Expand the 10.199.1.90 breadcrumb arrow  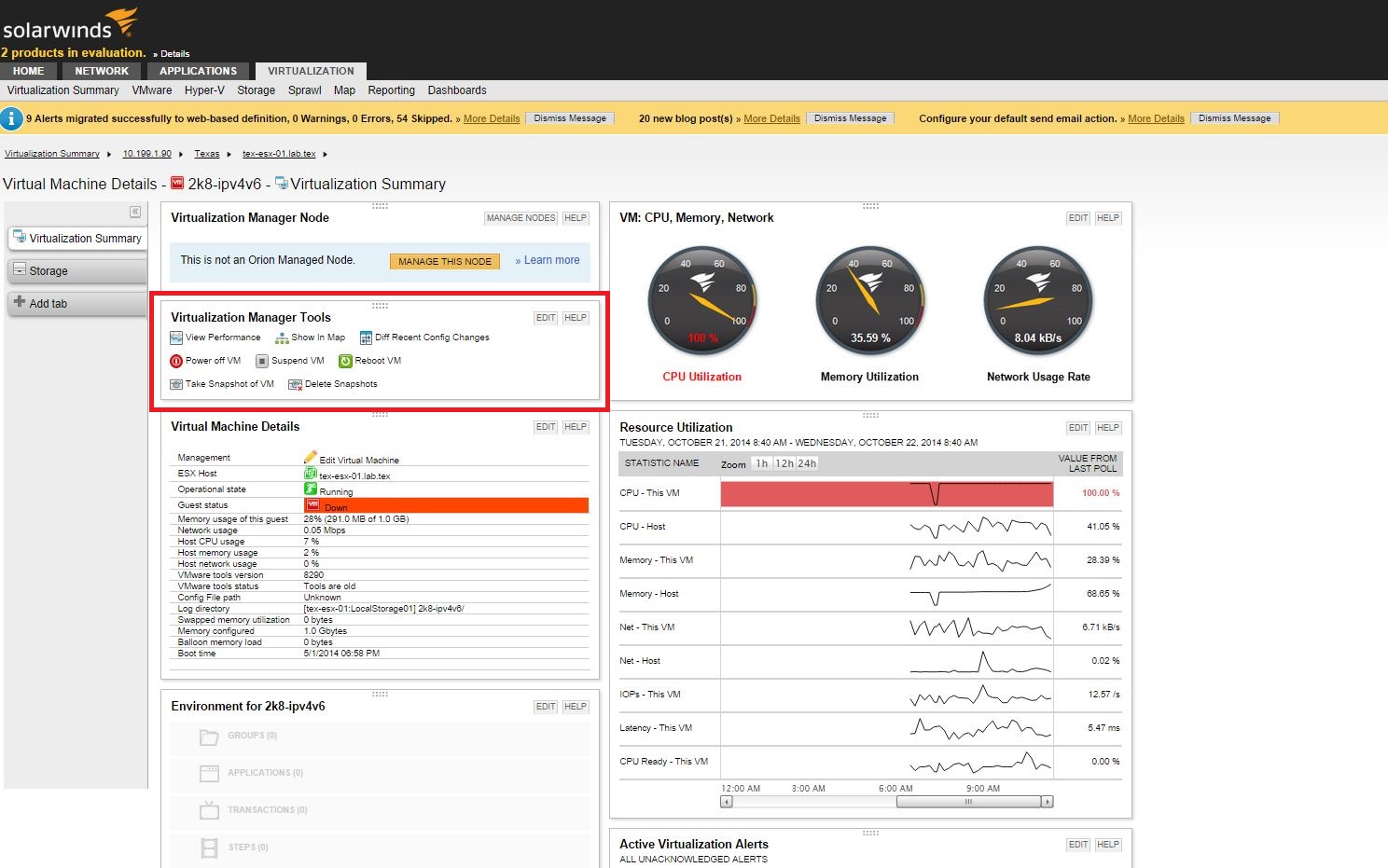tap(181, 155)
